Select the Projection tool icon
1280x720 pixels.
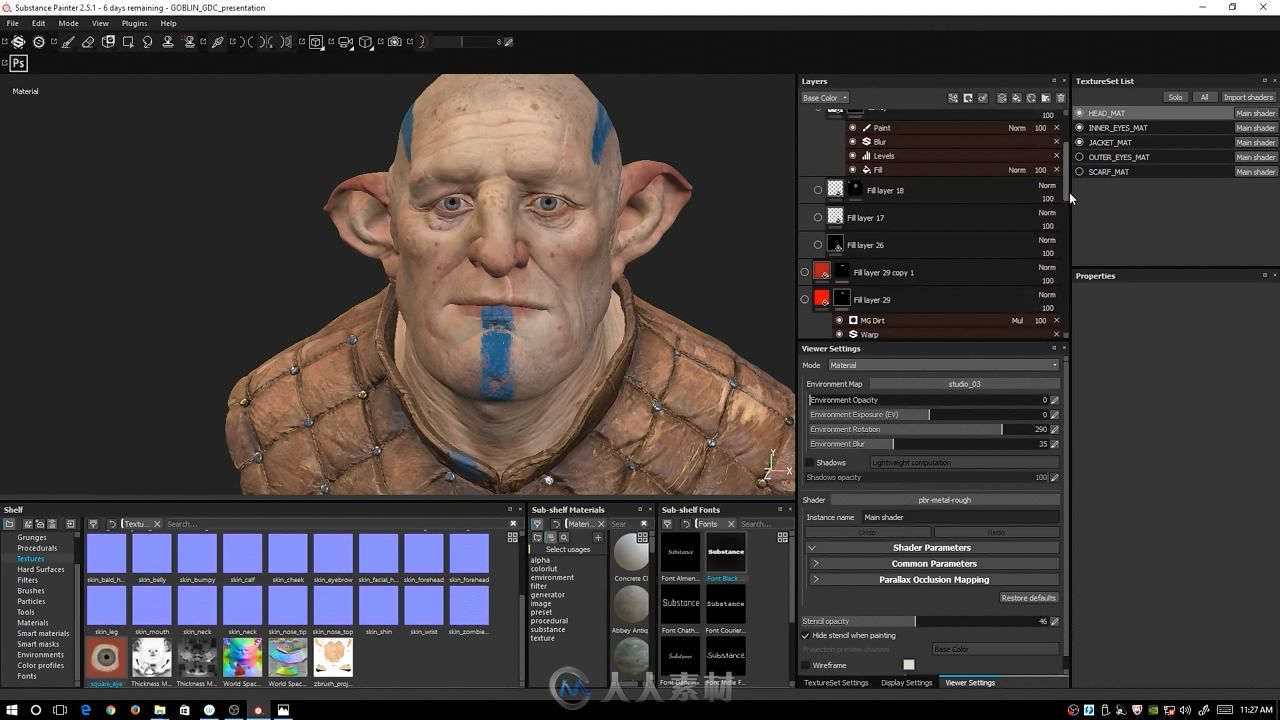coord(108,42)
